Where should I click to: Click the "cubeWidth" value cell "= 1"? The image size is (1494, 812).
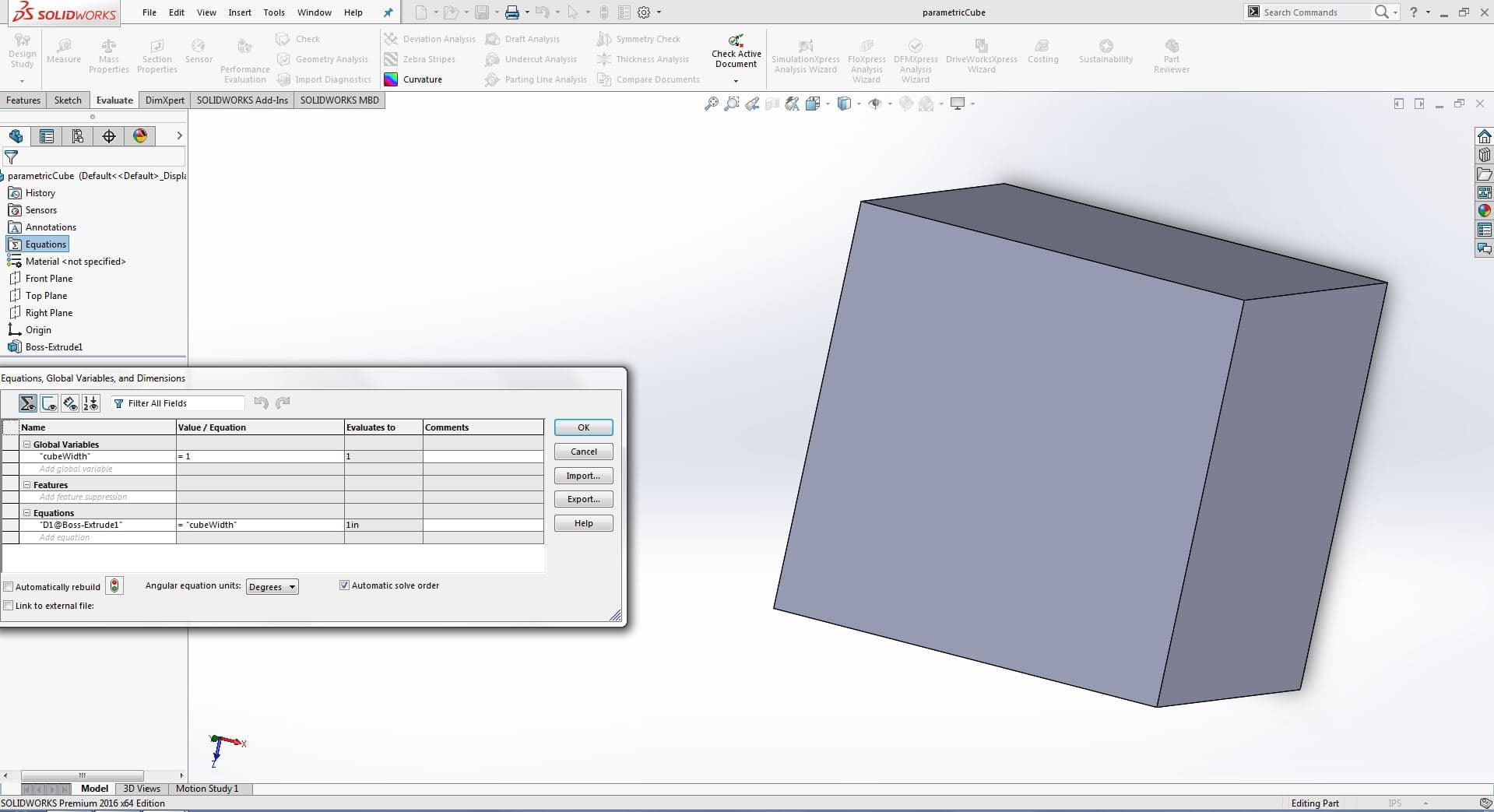coord(260,457)
